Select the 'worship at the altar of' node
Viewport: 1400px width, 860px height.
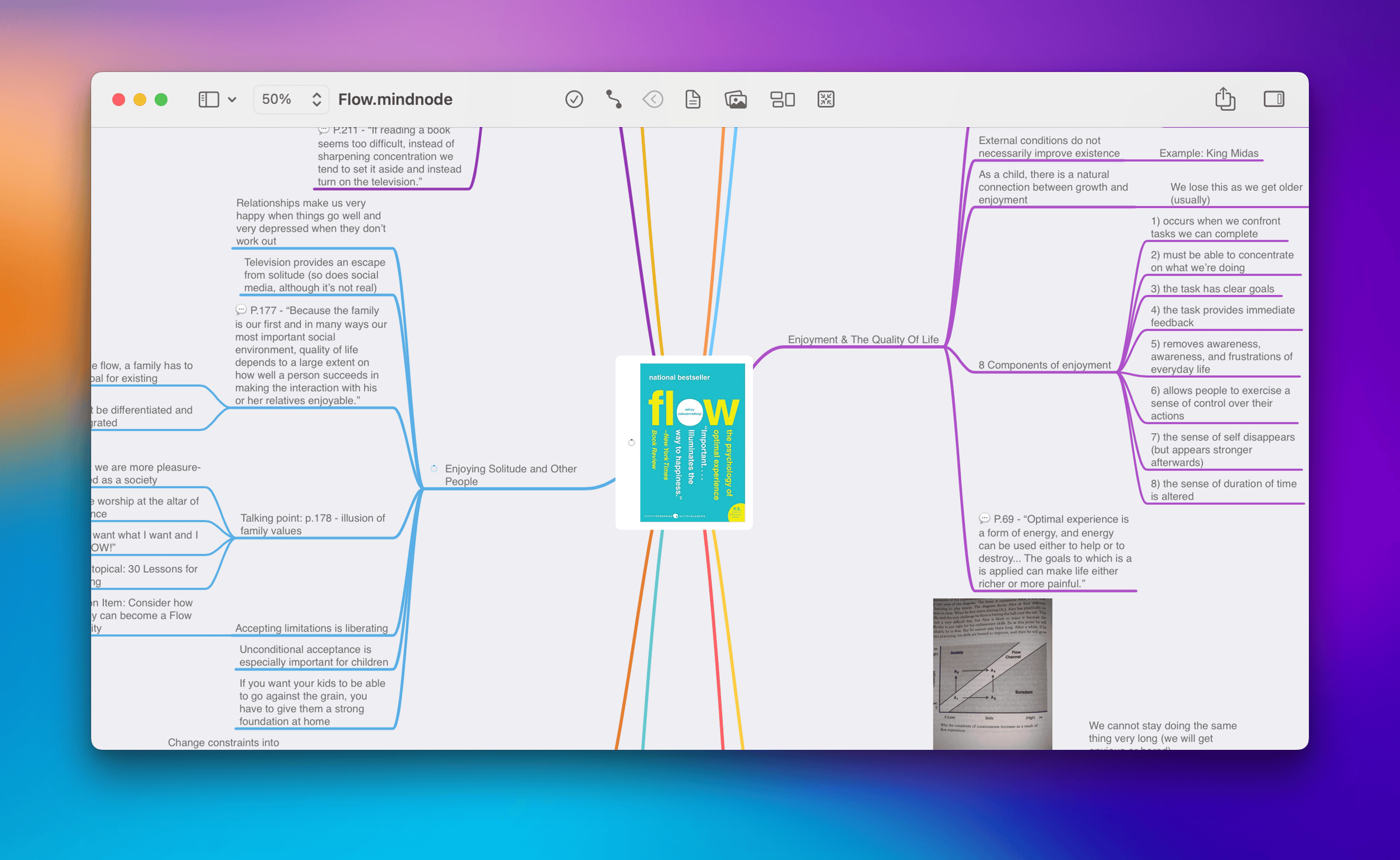pos(145,507)
